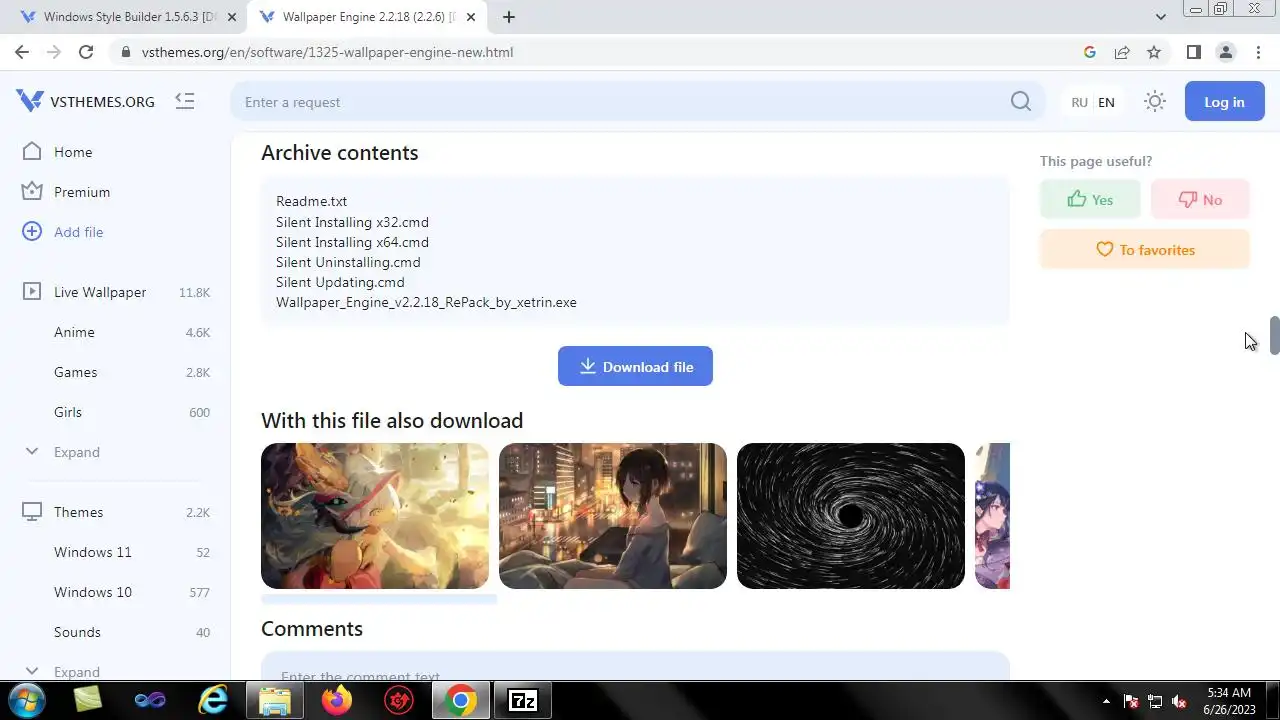
Task: Open the red round app in taskbar
Action: [x=399, y=701]
